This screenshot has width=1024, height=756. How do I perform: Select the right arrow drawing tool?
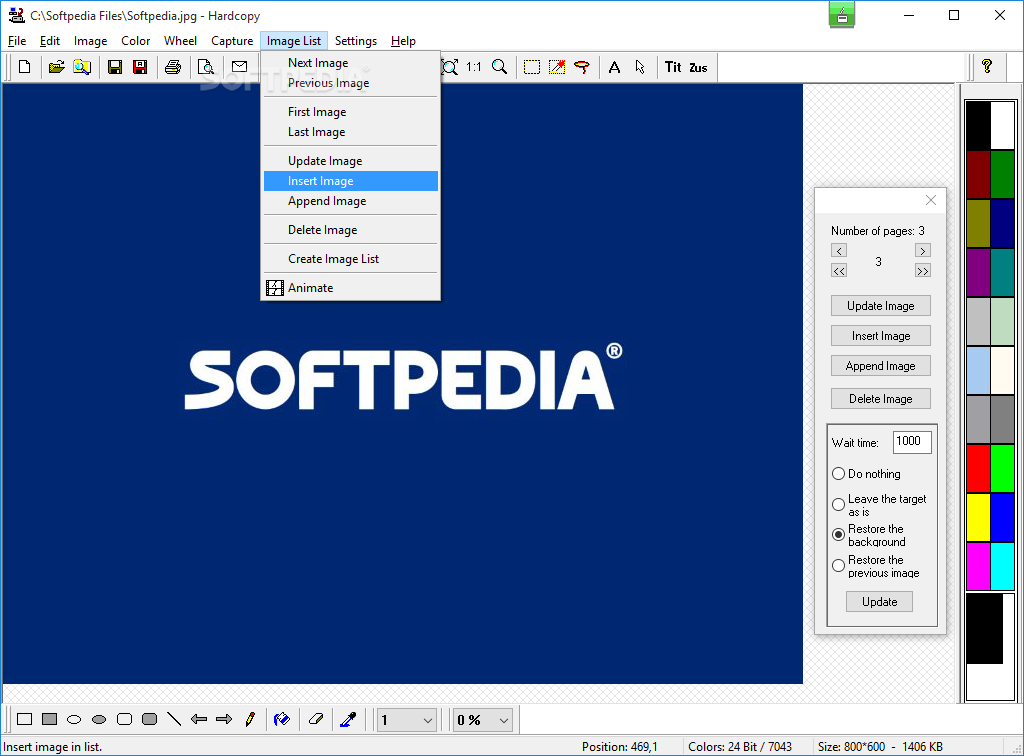point(224,719)
